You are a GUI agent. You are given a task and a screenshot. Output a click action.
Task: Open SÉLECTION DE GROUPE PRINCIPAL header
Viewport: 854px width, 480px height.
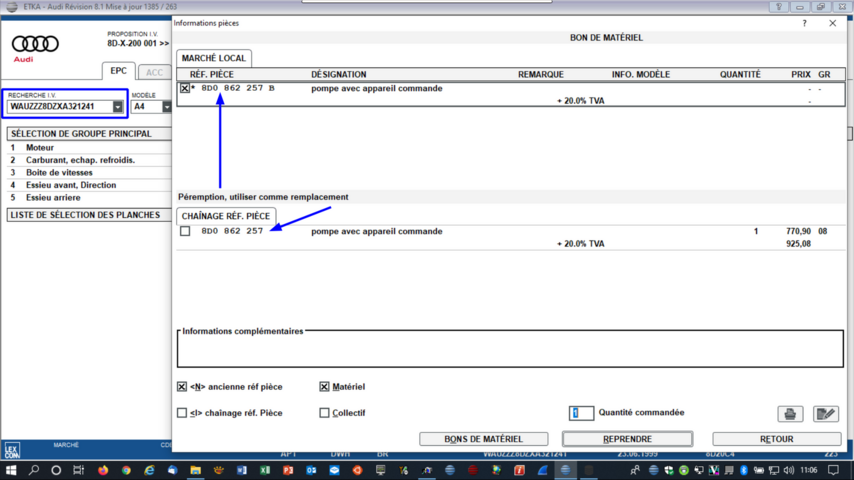pos(89,134)
